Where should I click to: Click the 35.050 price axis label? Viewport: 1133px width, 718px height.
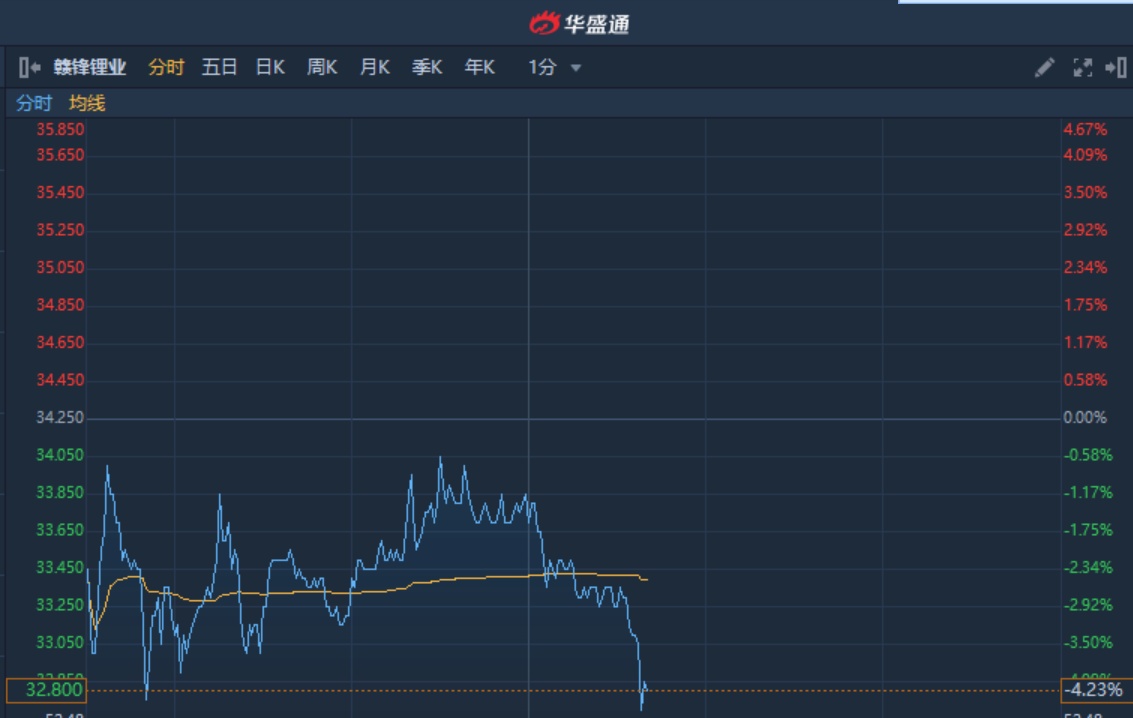60,268
